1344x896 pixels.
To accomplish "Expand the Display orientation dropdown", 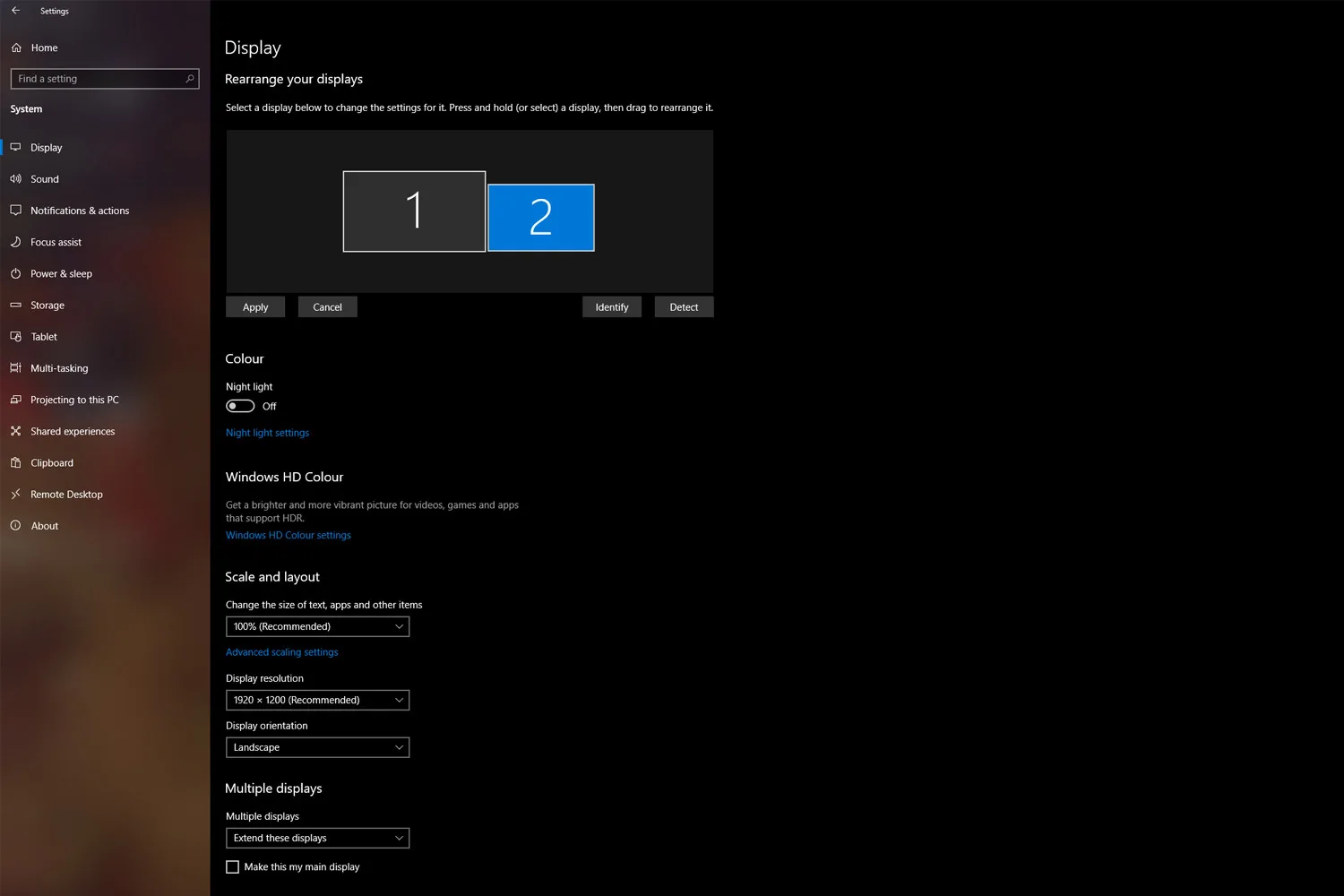I will [x=317, y=747].
